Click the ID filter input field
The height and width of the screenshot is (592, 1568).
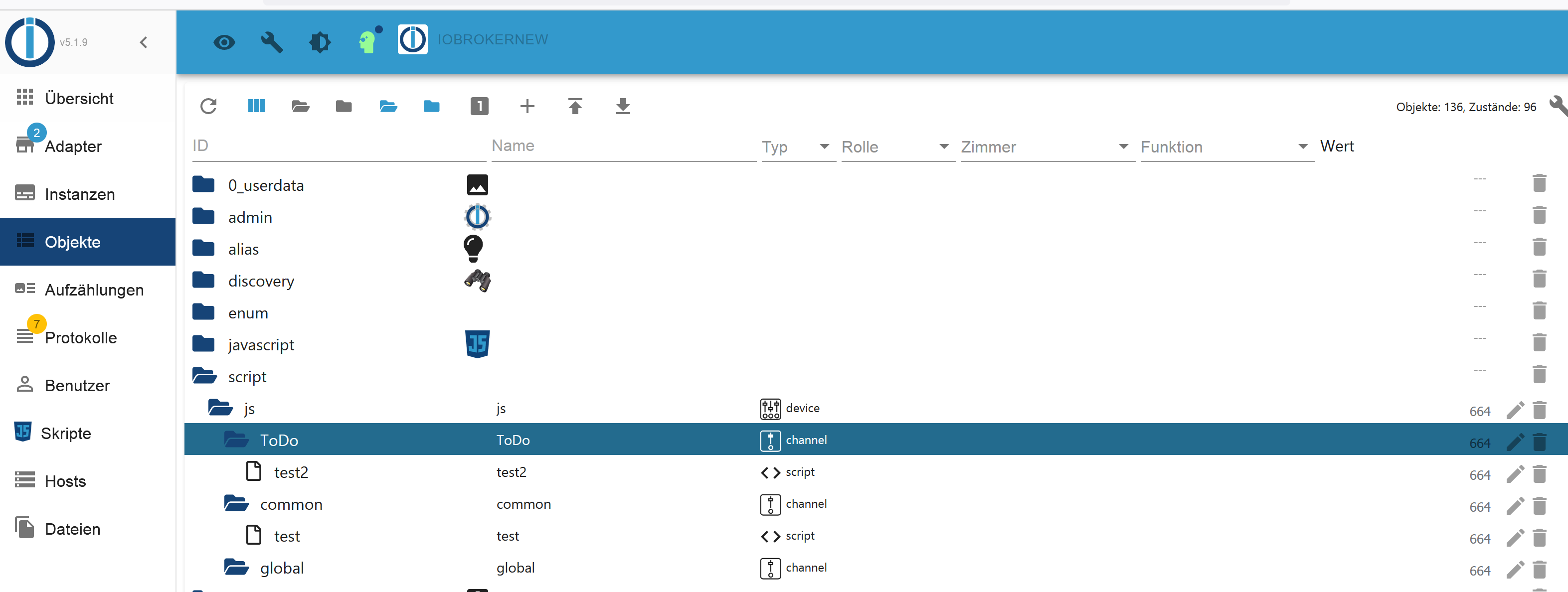(x=339, y=146)
